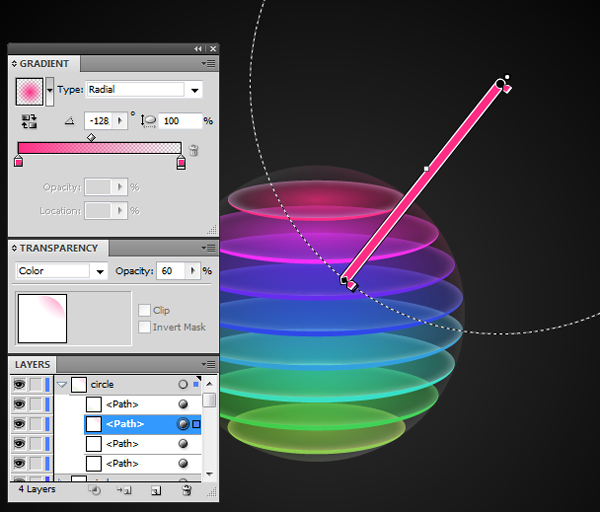Click target icon of first Path sublayer

pyautogui.click(x=183, y=404)
